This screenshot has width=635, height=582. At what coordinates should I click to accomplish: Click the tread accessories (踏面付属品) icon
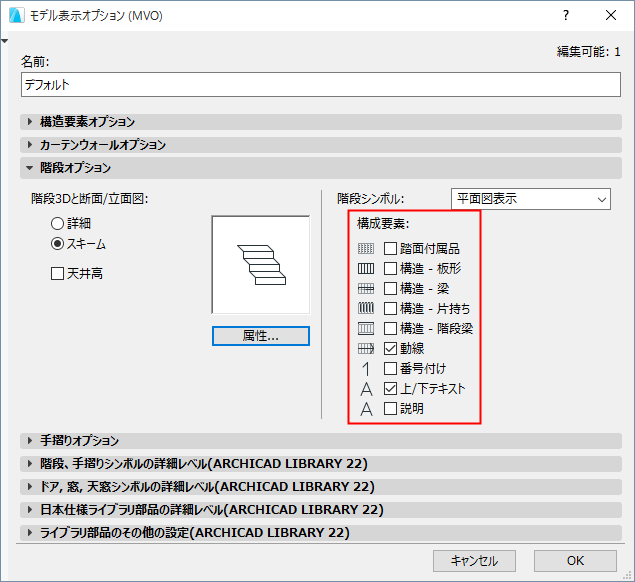coord(366,248)
